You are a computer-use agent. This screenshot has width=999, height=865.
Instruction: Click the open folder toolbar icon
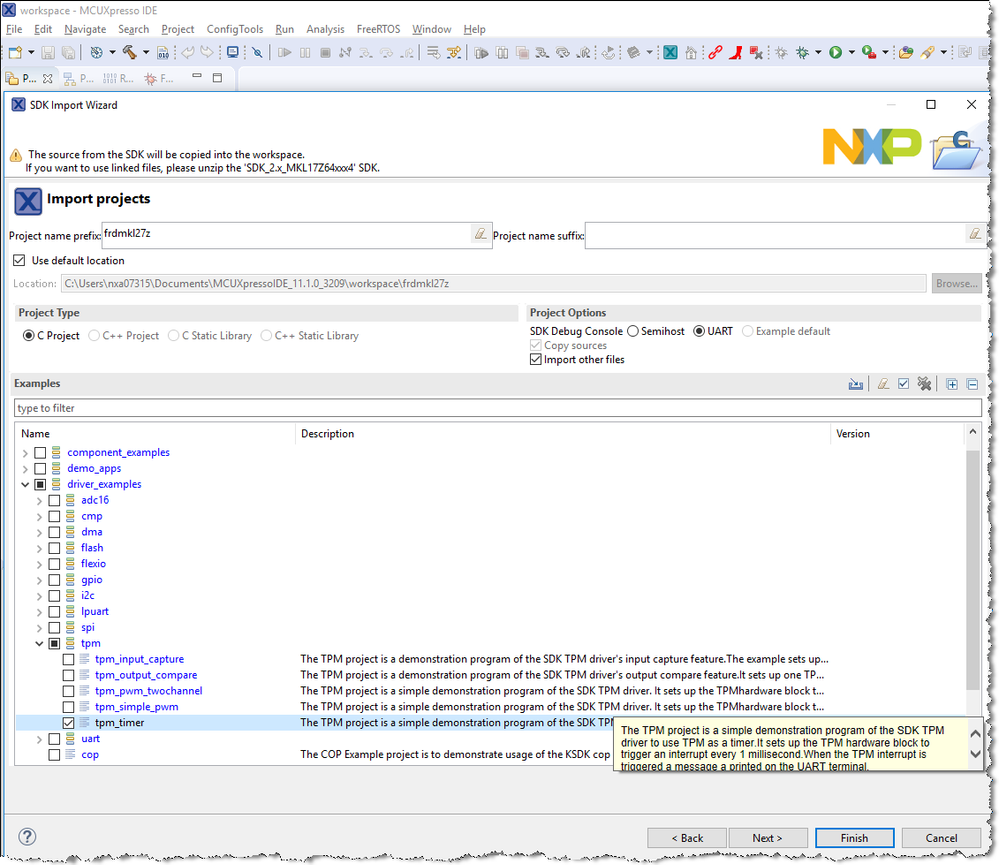click(905, 52)
